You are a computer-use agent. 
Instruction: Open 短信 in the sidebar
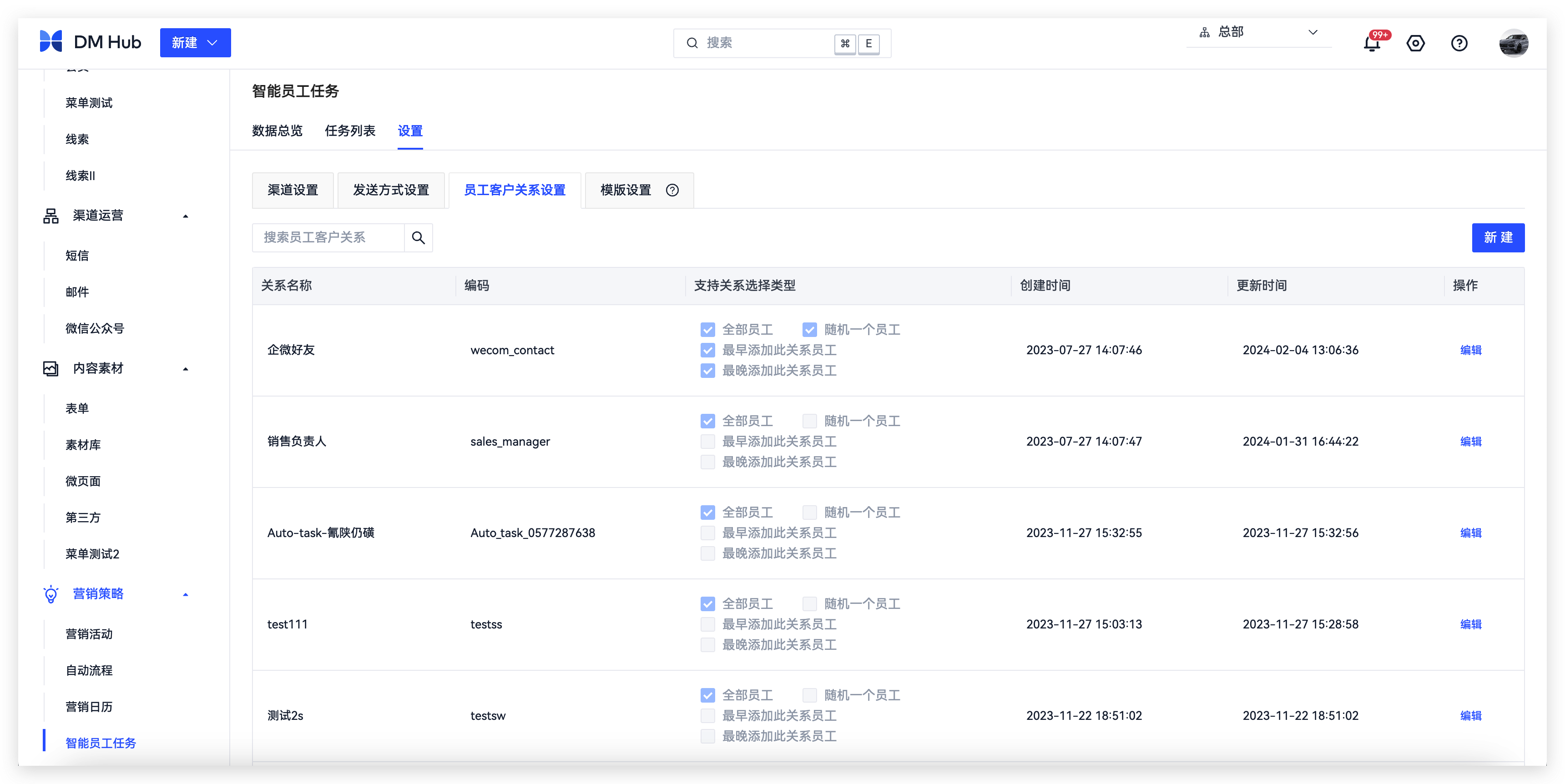coord(77,256)
